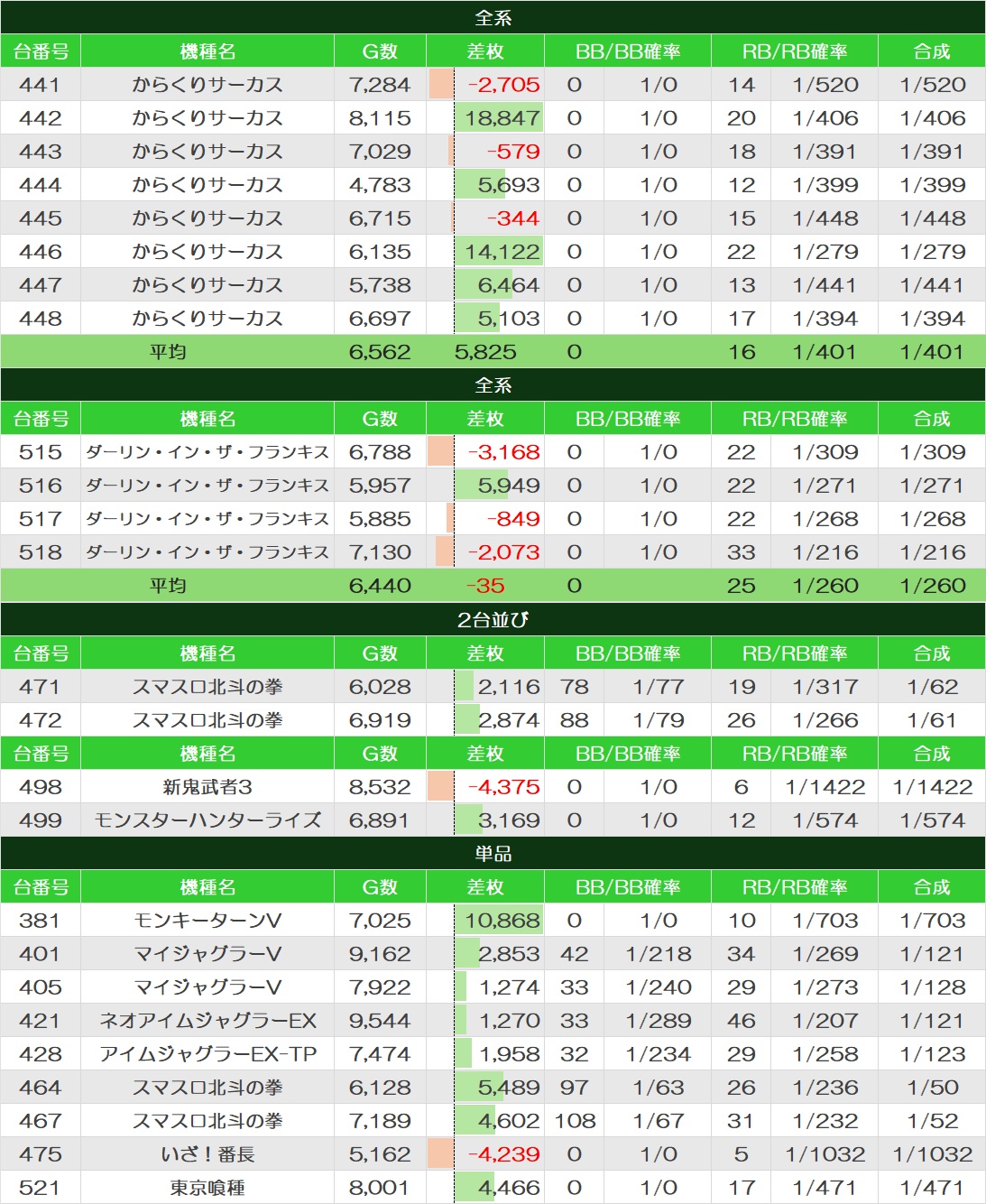The width and height of the screenshot is (986, 1204).
Task: Click BB count 108 for machine 467
Action: [575, 1121]
